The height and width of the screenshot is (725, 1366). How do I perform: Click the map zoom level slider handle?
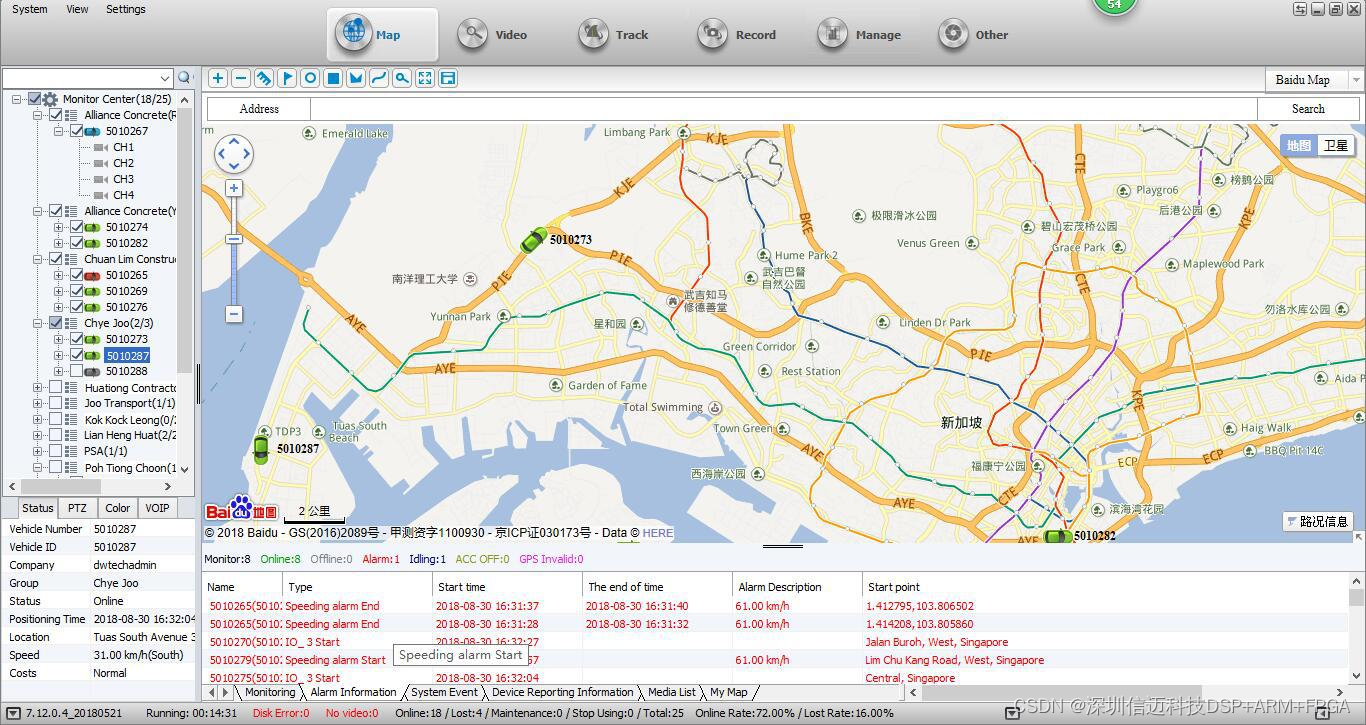[x=234, y=239]
